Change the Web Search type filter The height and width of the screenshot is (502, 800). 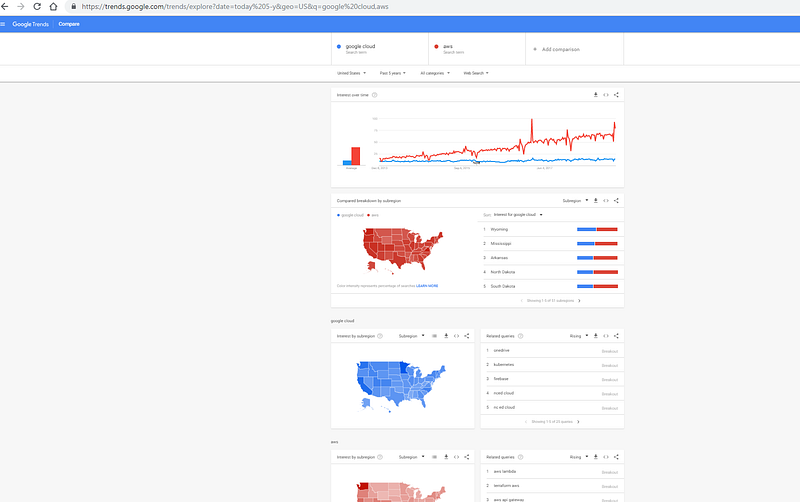[476, 73]
